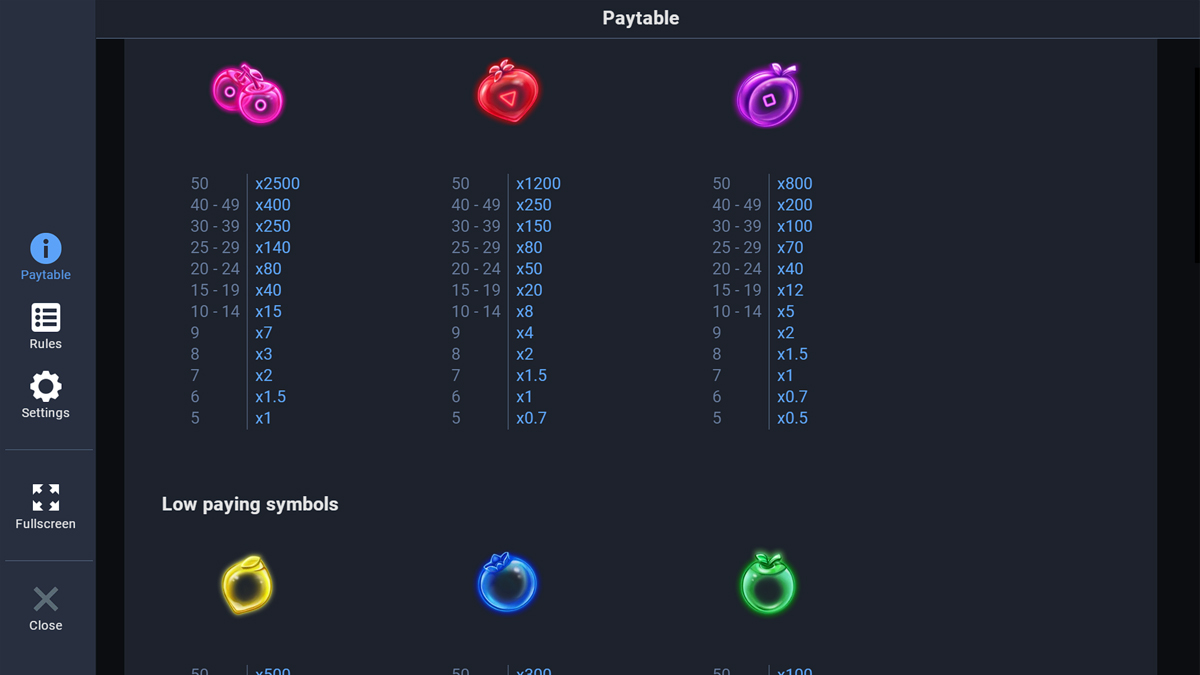Click the x3 payout value

click(264, 354)
